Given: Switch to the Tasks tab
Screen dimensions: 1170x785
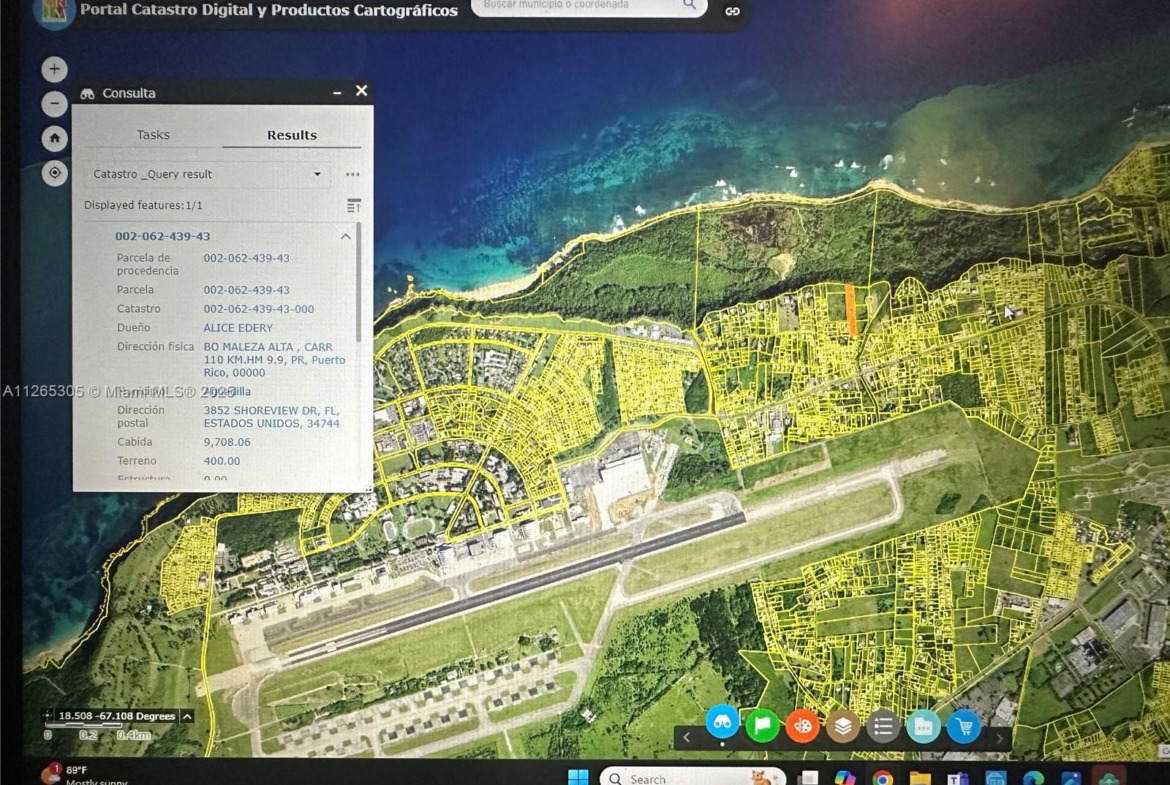Looking at the screenshot, I should click(x=153, y=134).
